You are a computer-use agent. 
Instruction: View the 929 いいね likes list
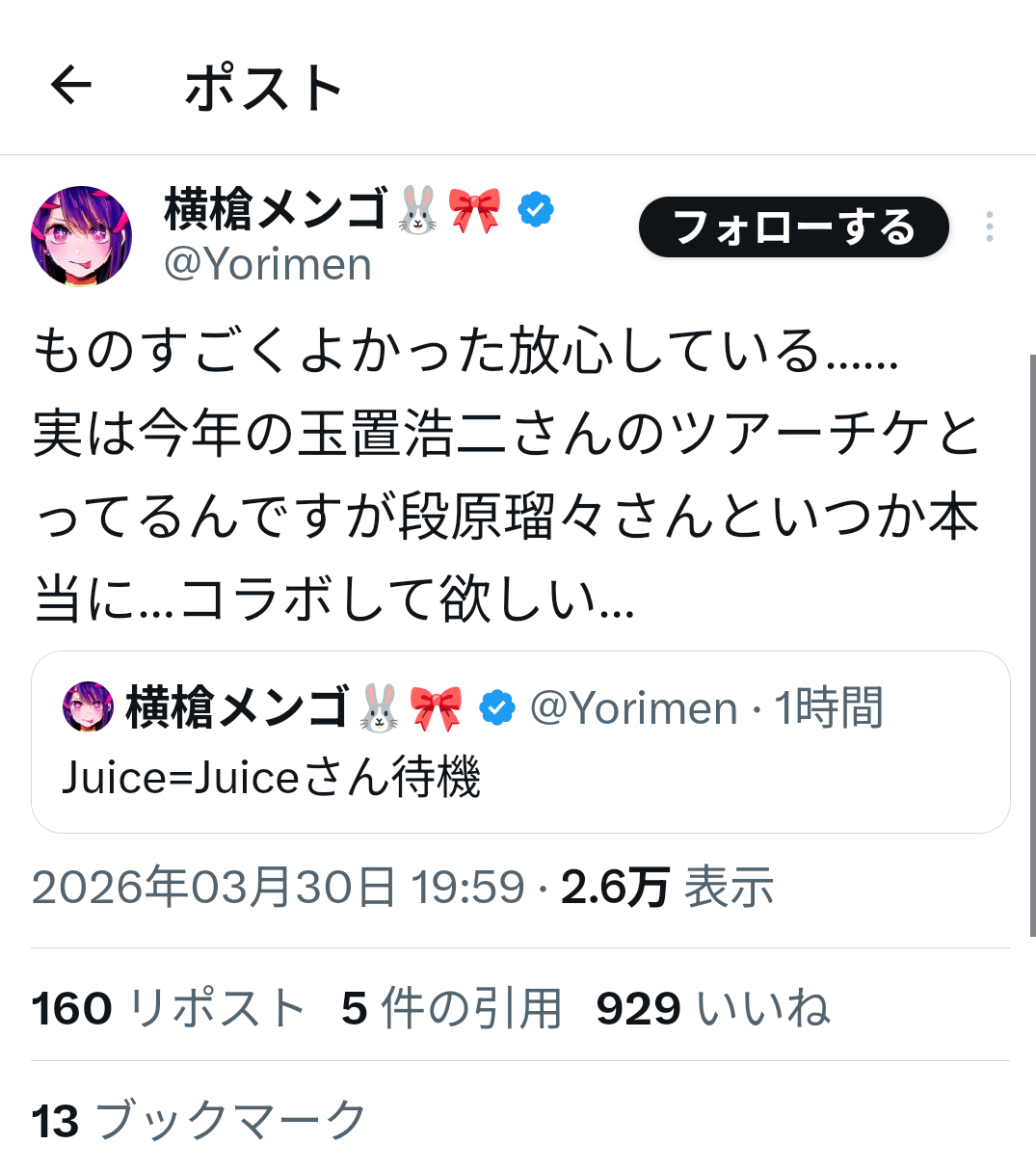713,1009
